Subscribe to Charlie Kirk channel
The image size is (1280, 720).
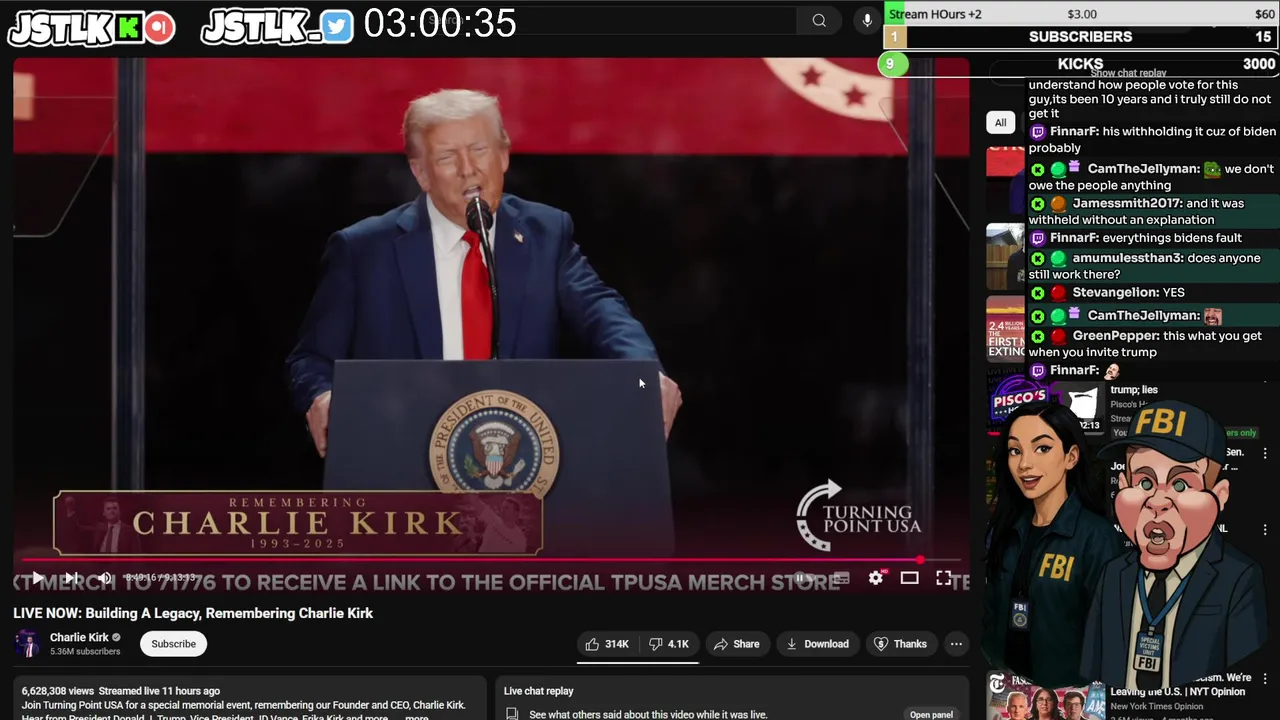174,644
